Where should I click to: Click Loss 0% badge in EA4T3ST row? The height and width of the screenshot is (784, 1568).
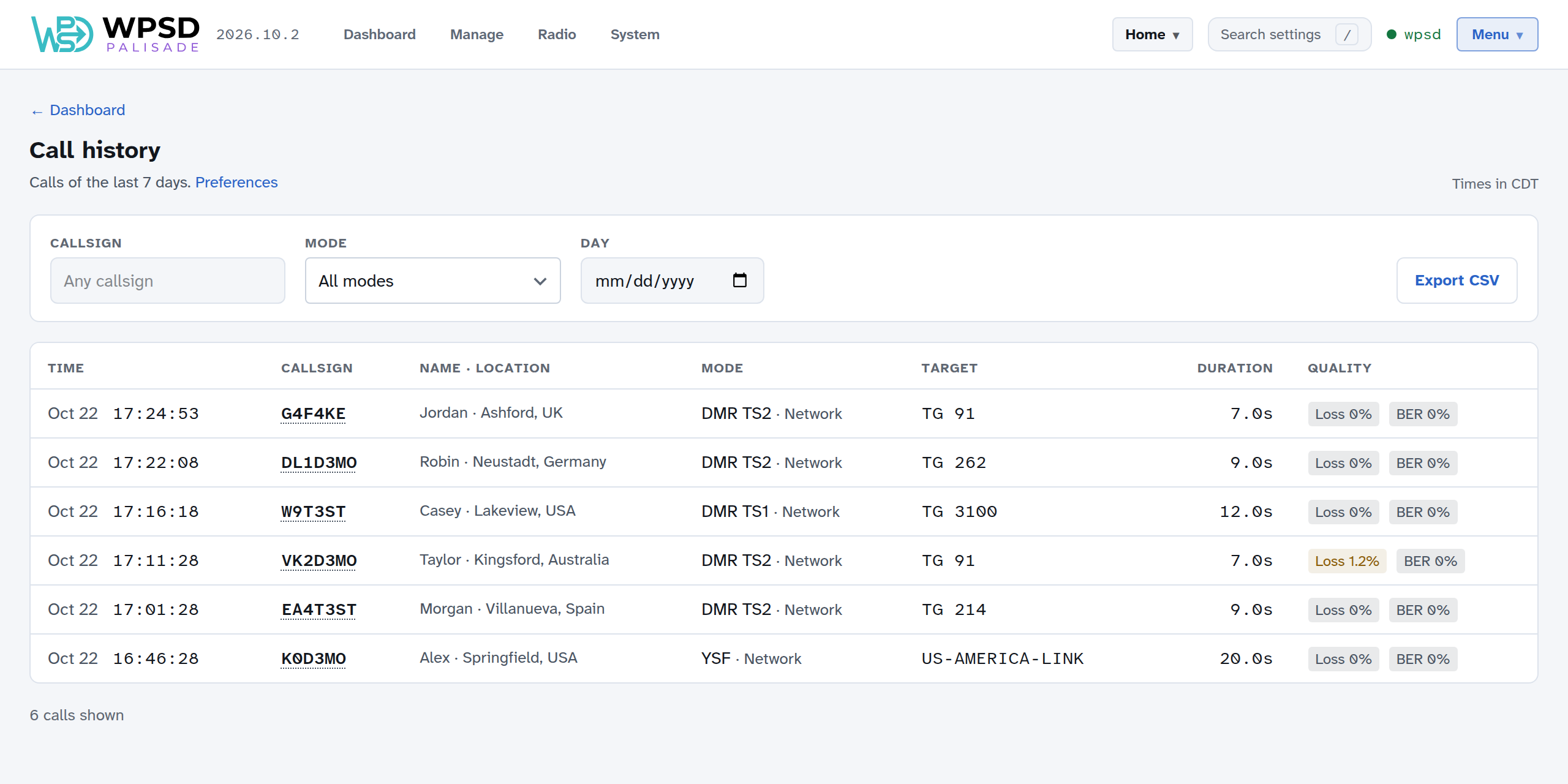click(1343, 610)
